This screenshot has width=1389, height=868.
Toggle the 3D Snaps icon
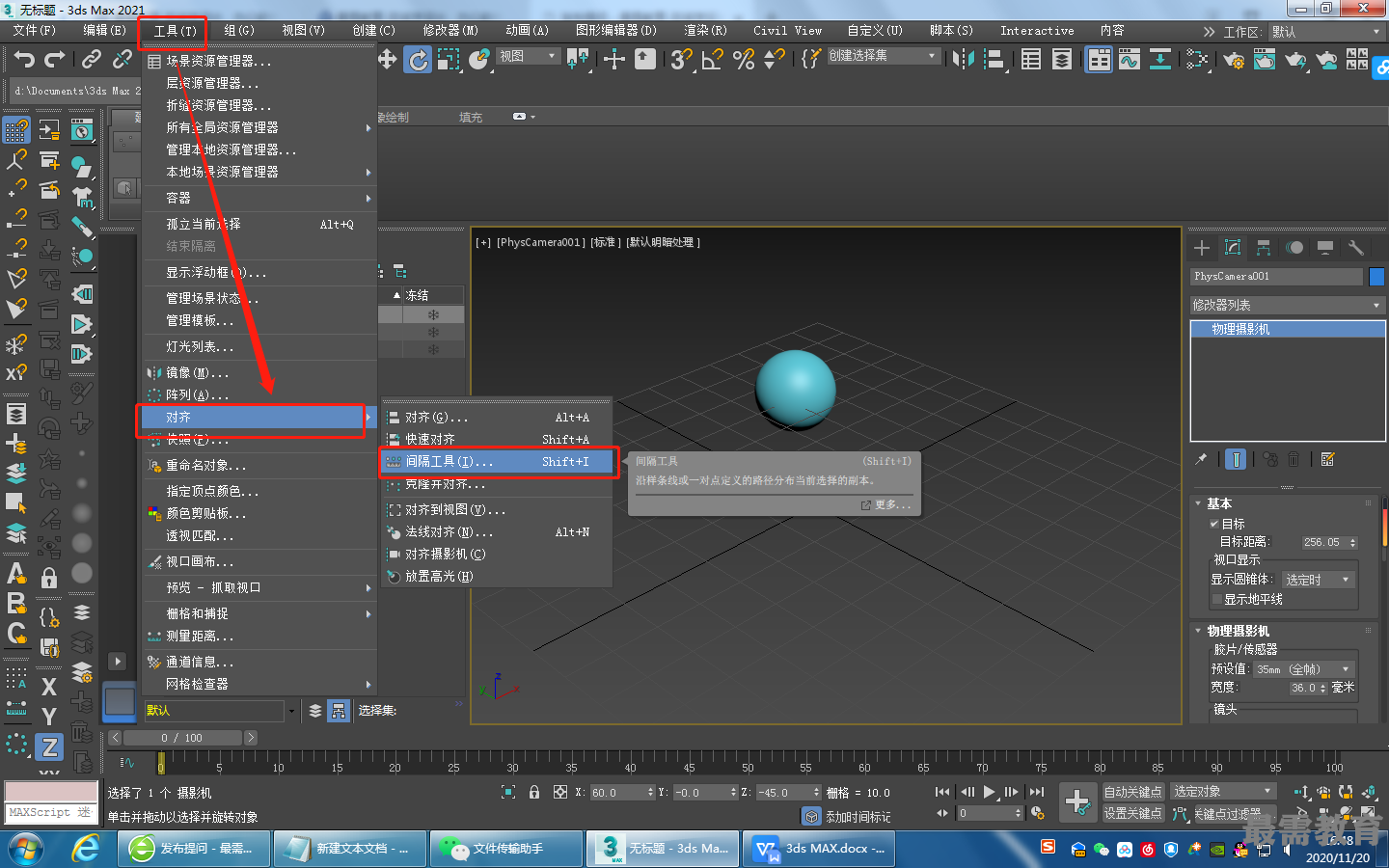click(681, 60)
